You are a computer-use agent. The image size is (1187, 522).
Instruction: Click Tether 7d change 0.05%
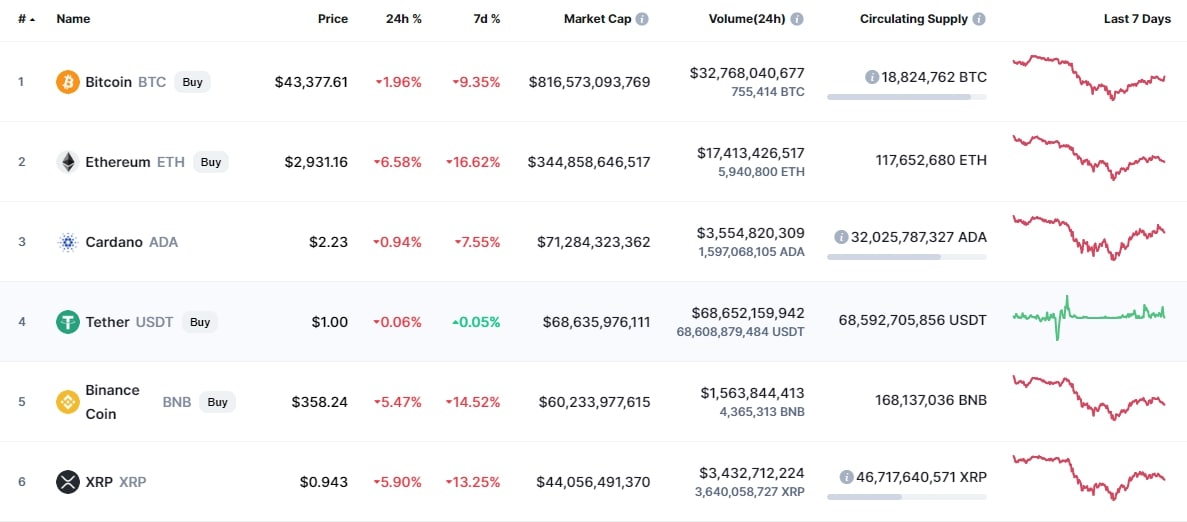(x=476, y=322)
